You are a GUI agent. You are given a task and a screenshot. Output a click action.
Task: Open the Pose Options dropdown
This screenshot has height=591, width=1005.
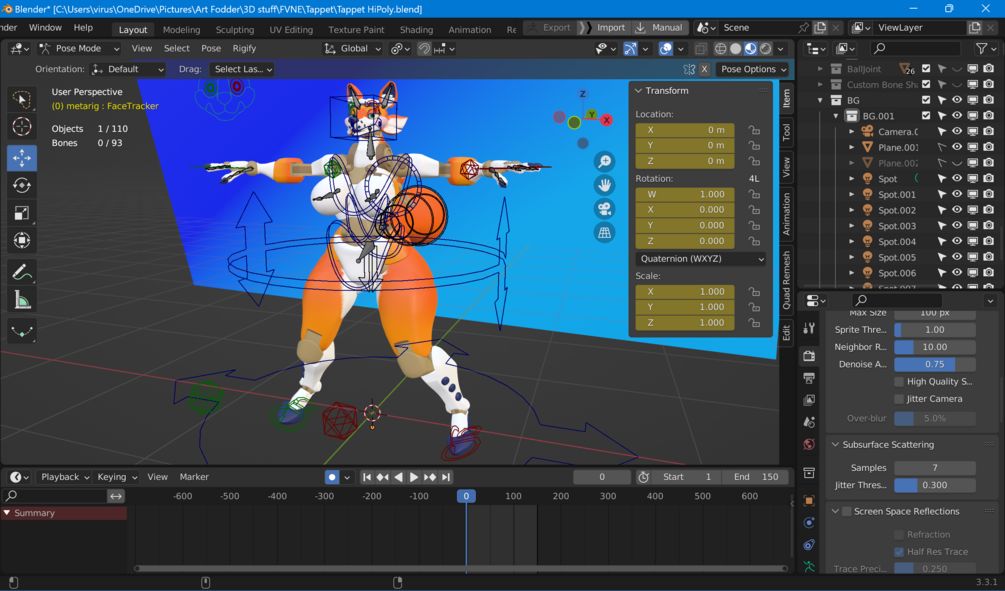[x=752, y=69]
